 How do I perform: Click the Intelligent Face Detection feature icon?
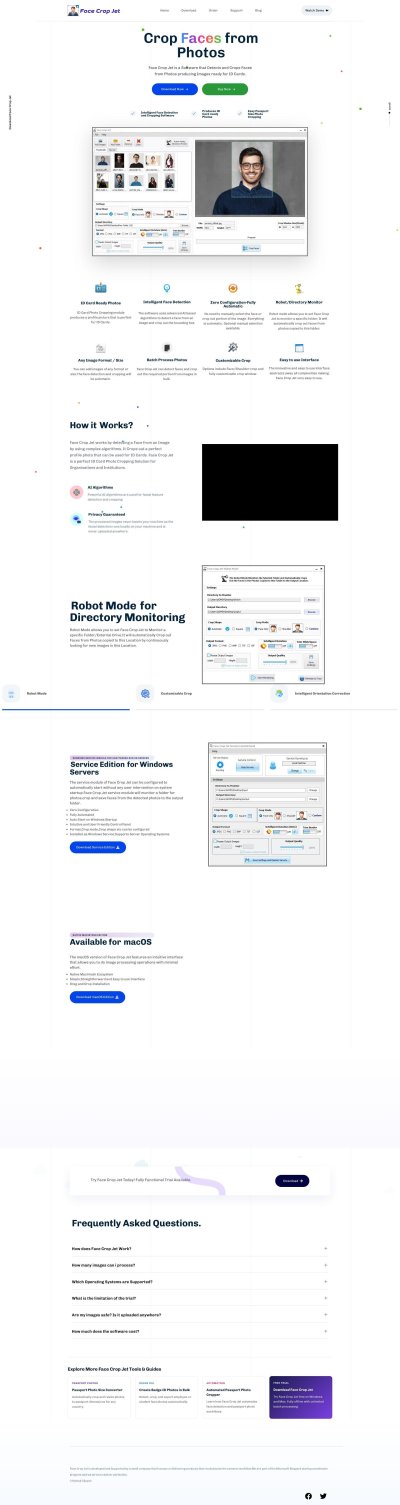[166, 288]
